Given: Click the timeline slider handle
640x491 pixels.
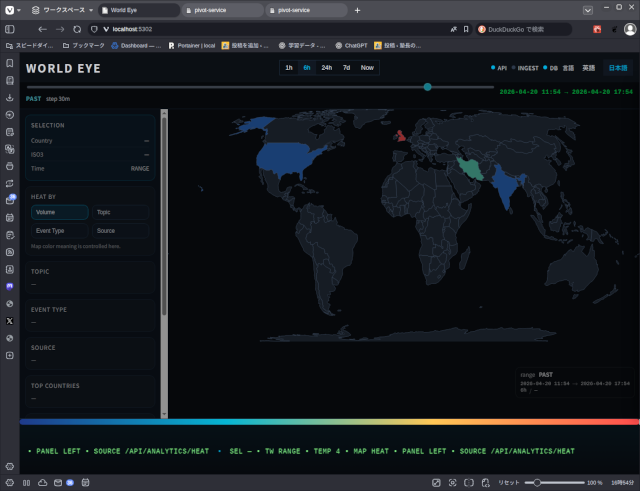Looking at the screenshot, I should pyautogui.click(x=427, y=87).
